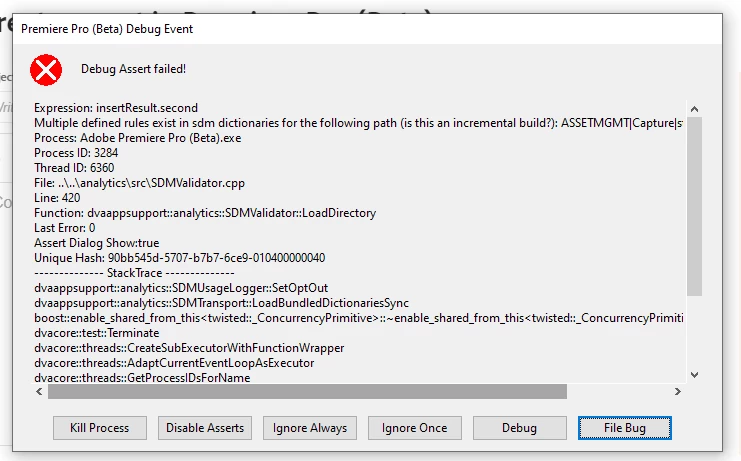Click AdaptCurrentEventLoopAsExecutor stack entry

tap(174, 363)
